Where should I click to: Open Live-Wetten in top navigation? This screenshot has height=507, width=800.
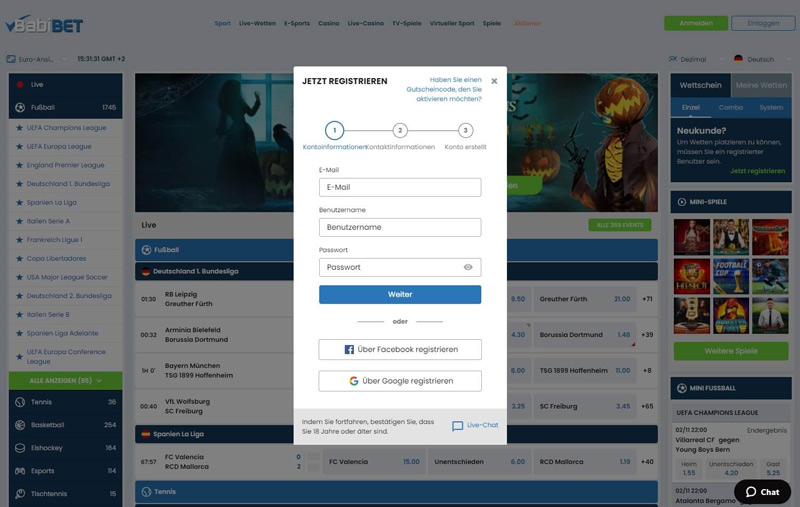[257, 23]
